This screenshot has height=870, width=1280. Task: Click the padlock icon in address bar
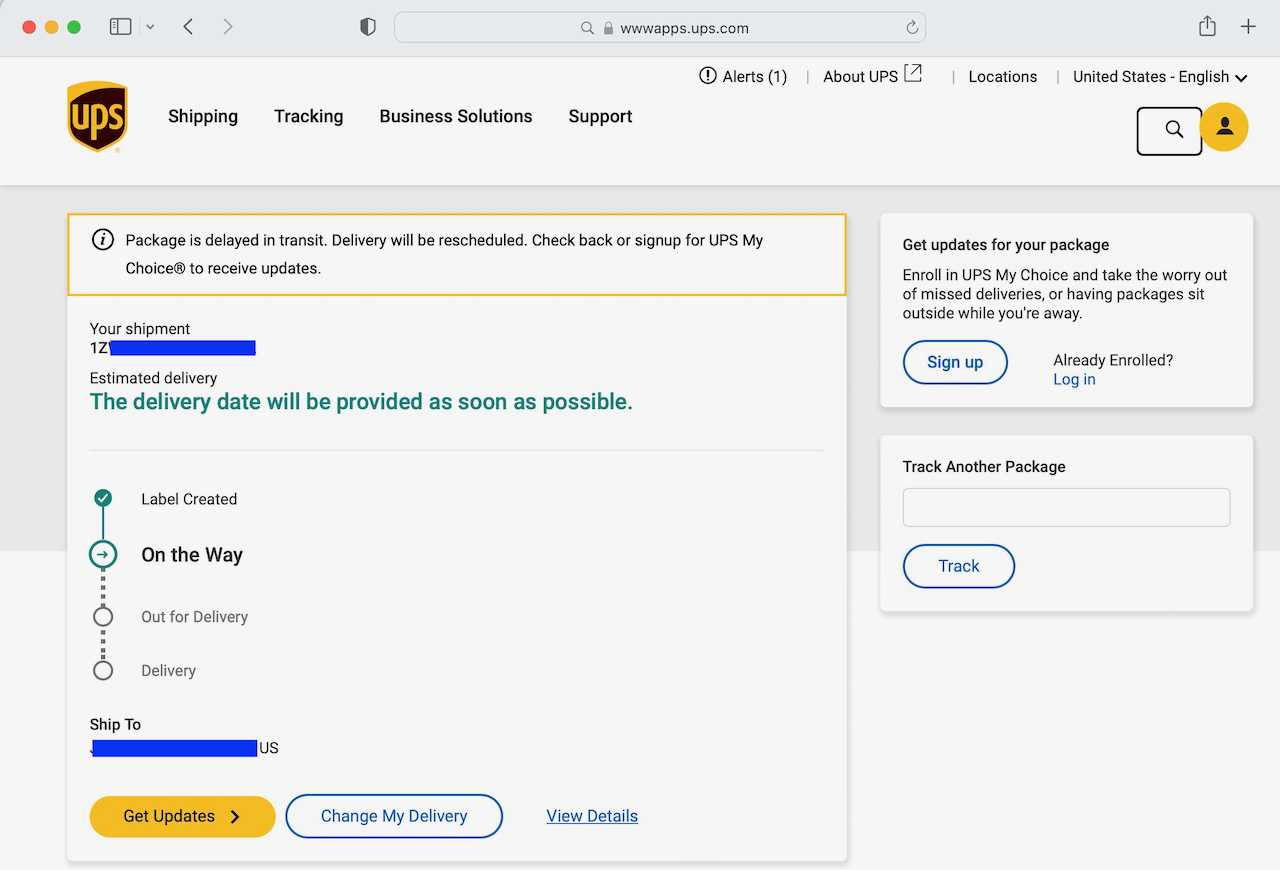click(608, 28)
